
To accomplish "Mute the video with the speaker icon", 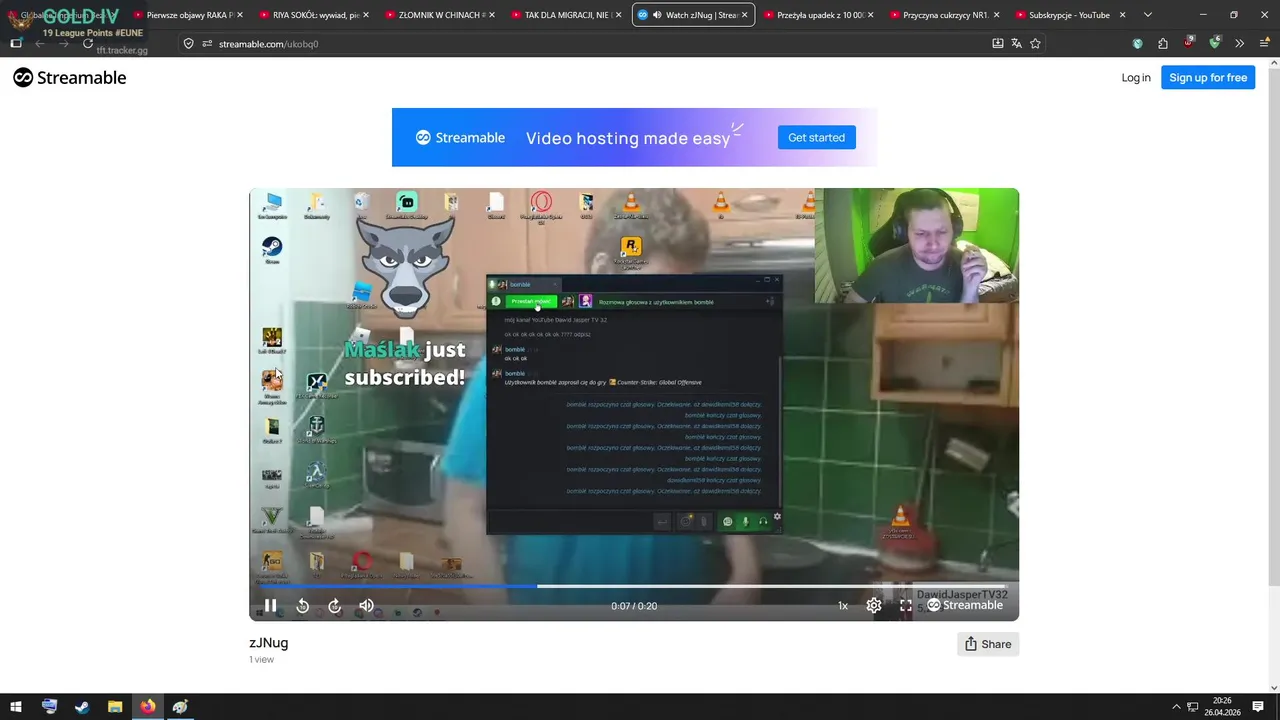I will (x=367, y=606).
